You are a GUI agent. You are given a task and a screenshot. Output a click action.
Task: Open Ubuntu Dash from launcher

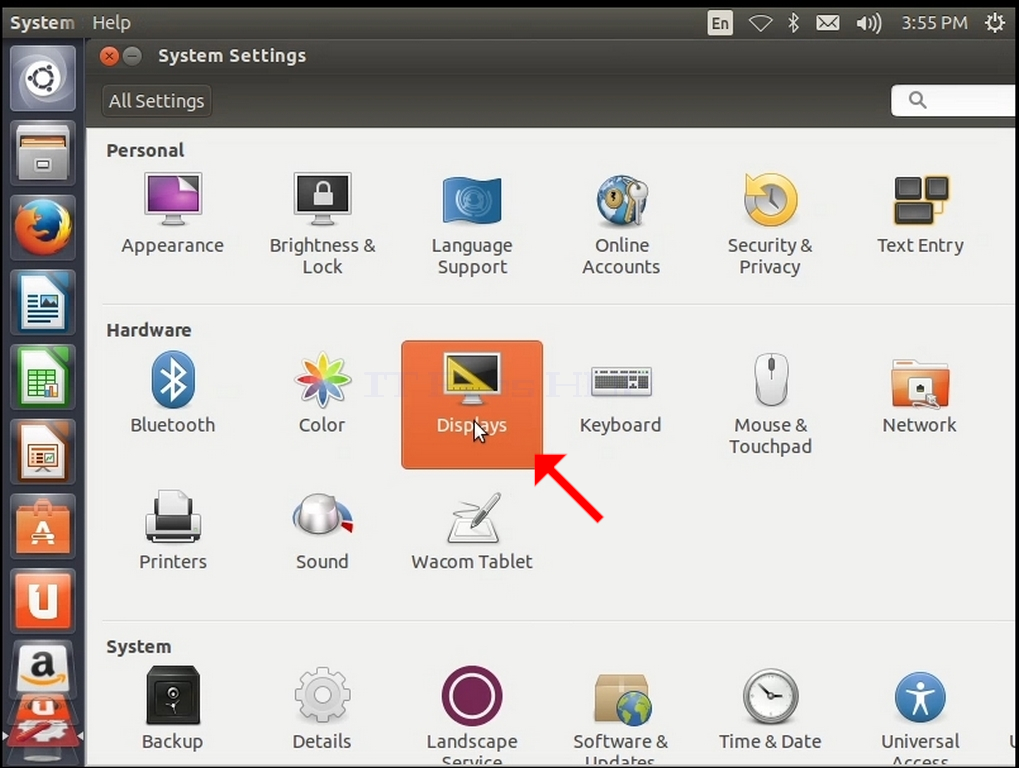[43, 79]
